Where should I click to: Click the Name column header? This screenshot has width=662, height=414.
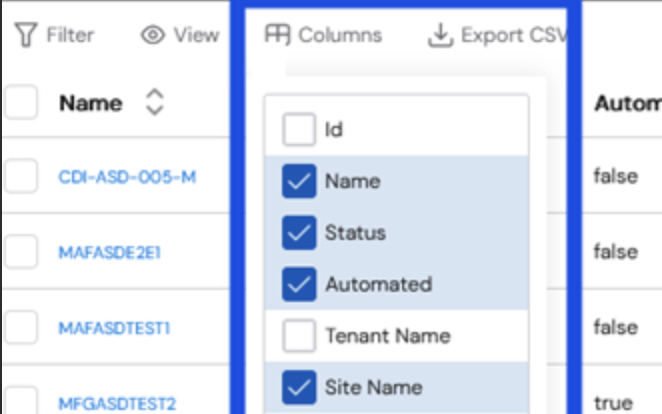tap(91, 103)
